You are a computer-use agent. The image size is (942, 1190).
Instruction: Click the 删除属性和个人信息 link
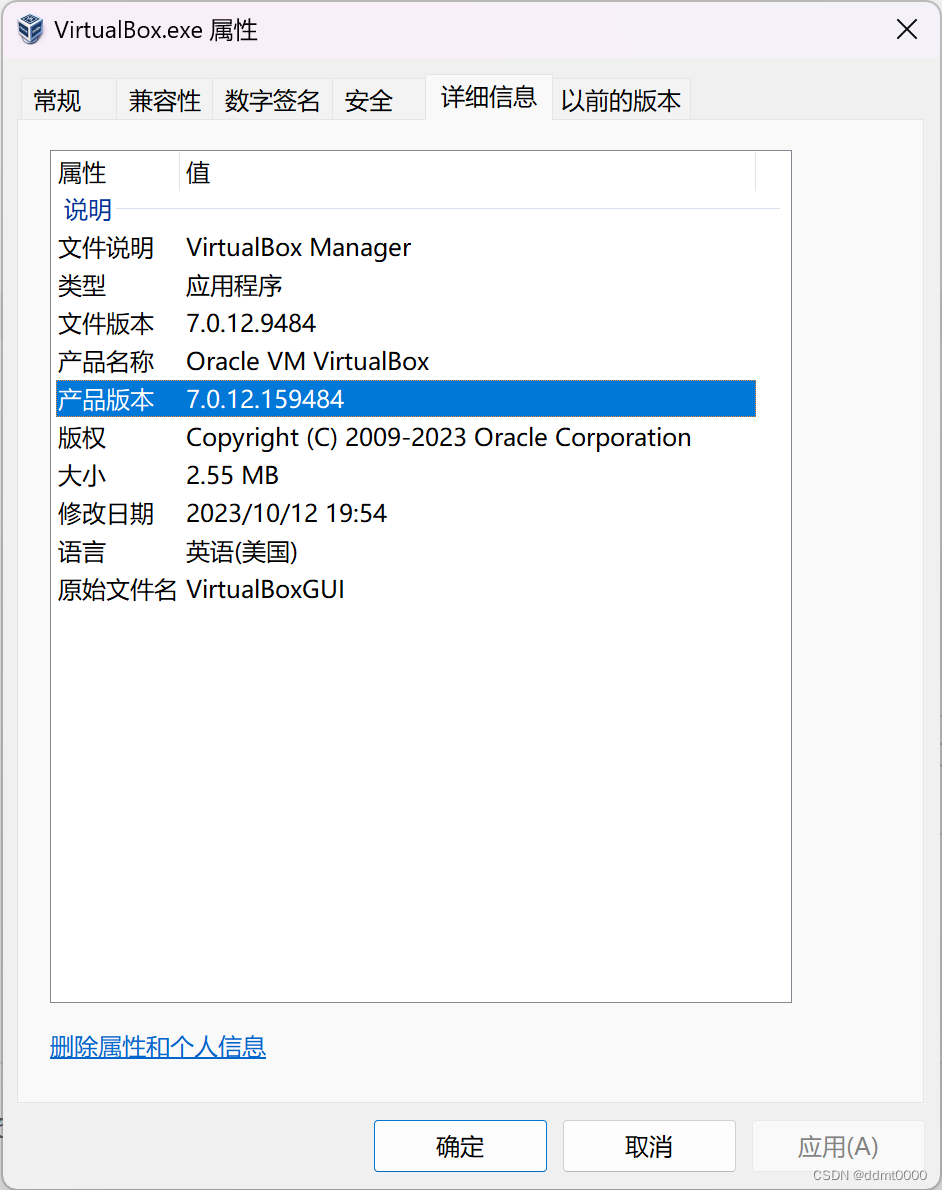(x=157, y=1047)
